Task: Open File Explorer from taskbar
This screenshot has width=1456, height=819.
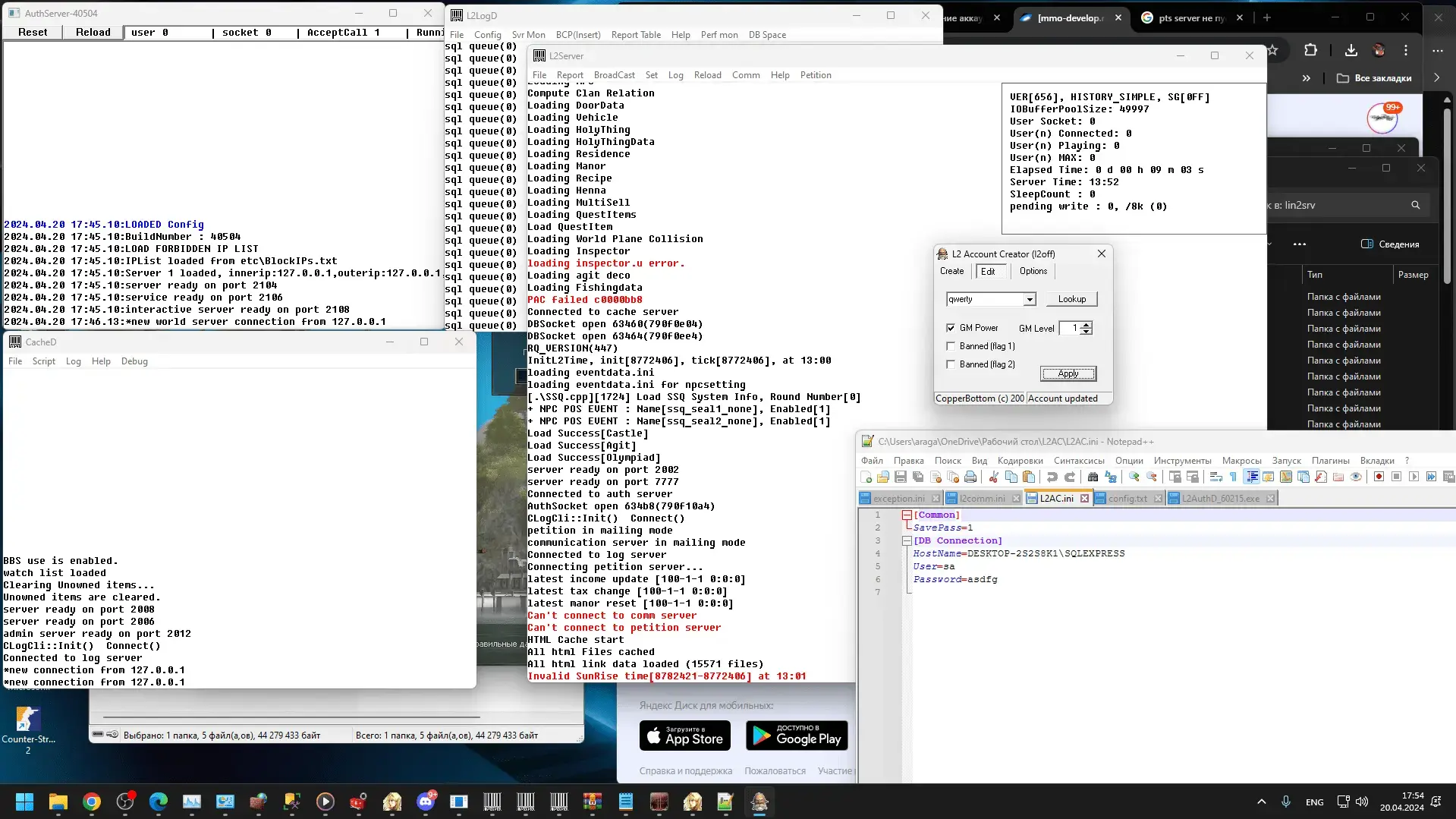Action: 58,802
